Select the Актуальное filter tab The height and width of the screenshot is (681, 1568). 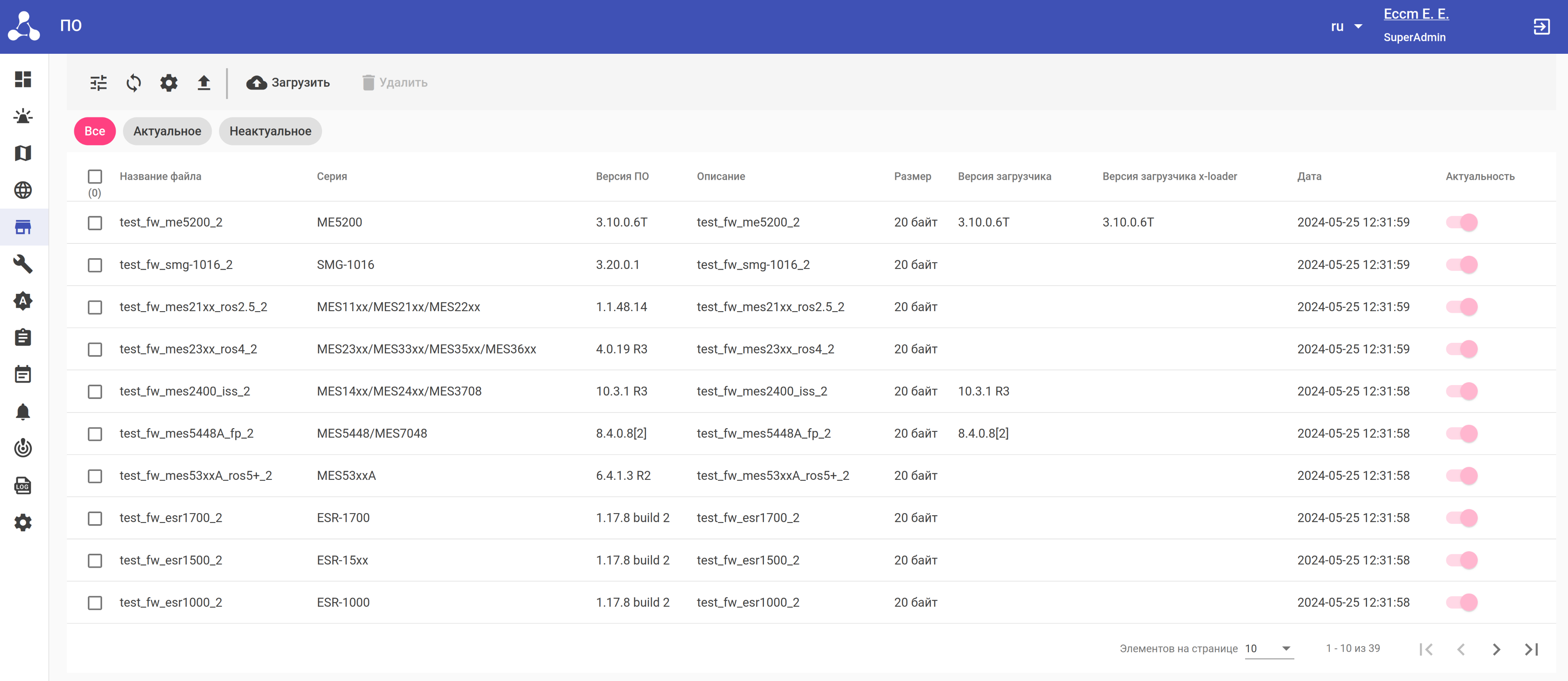(167, 131)
